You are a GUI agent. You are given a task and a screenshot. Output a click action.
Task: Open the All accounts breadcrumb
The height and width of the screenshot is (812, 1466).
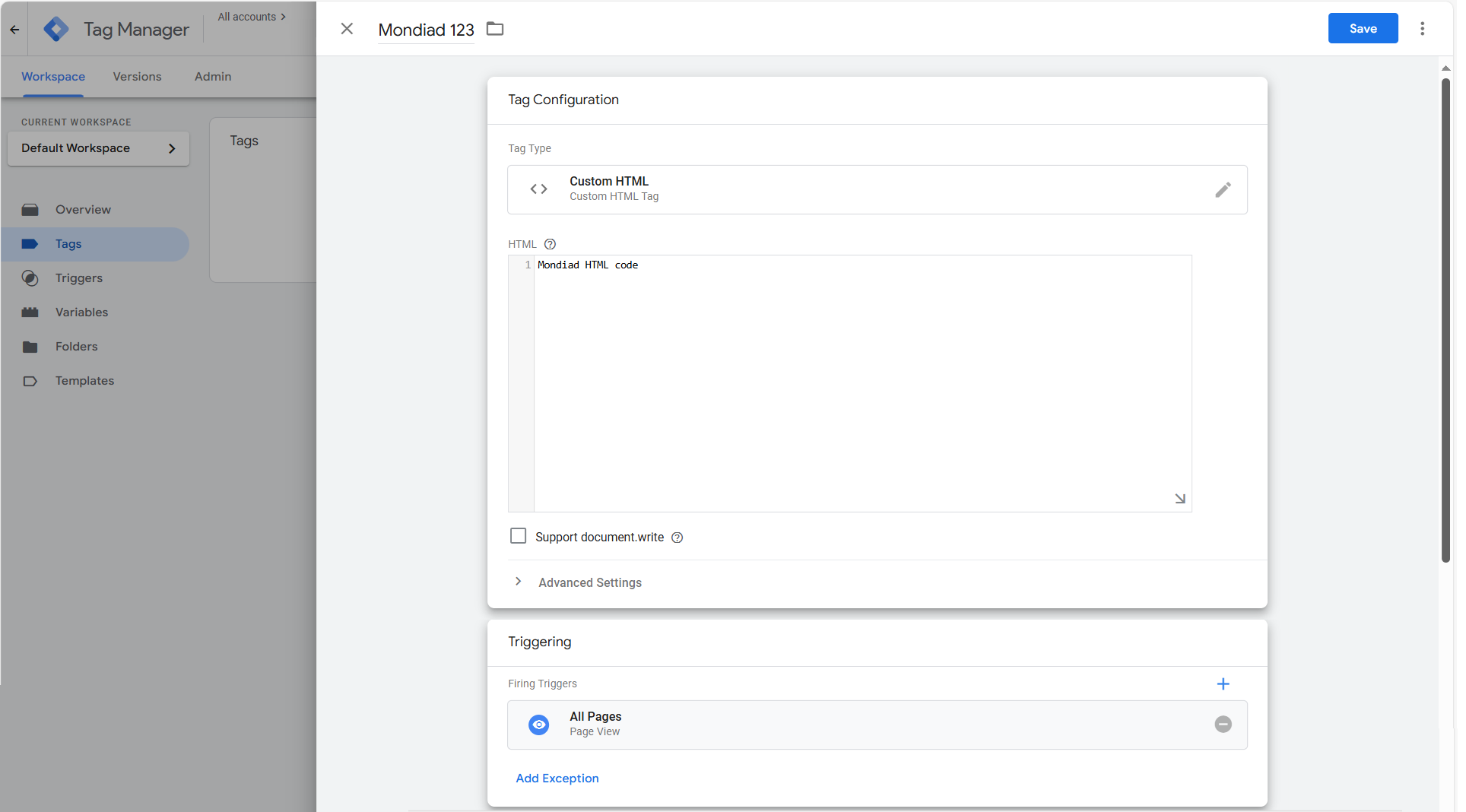tap(251, 17)
